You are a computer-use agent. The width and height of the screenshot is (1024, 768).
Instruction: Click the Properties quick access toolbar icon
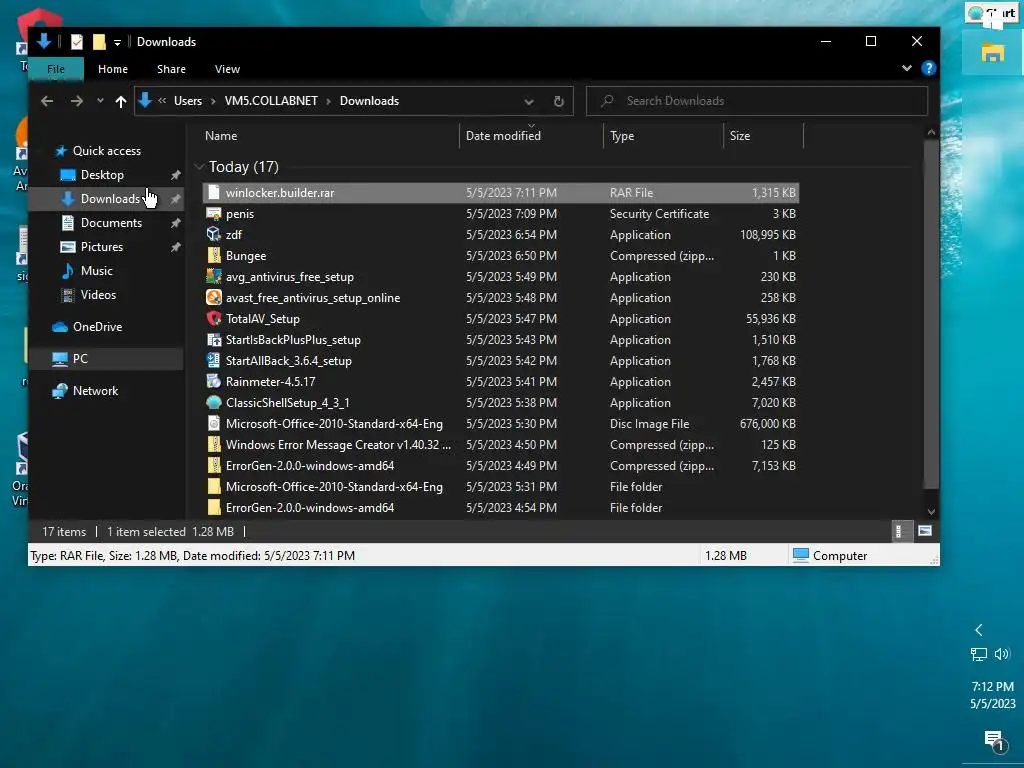tap(76, 42)
